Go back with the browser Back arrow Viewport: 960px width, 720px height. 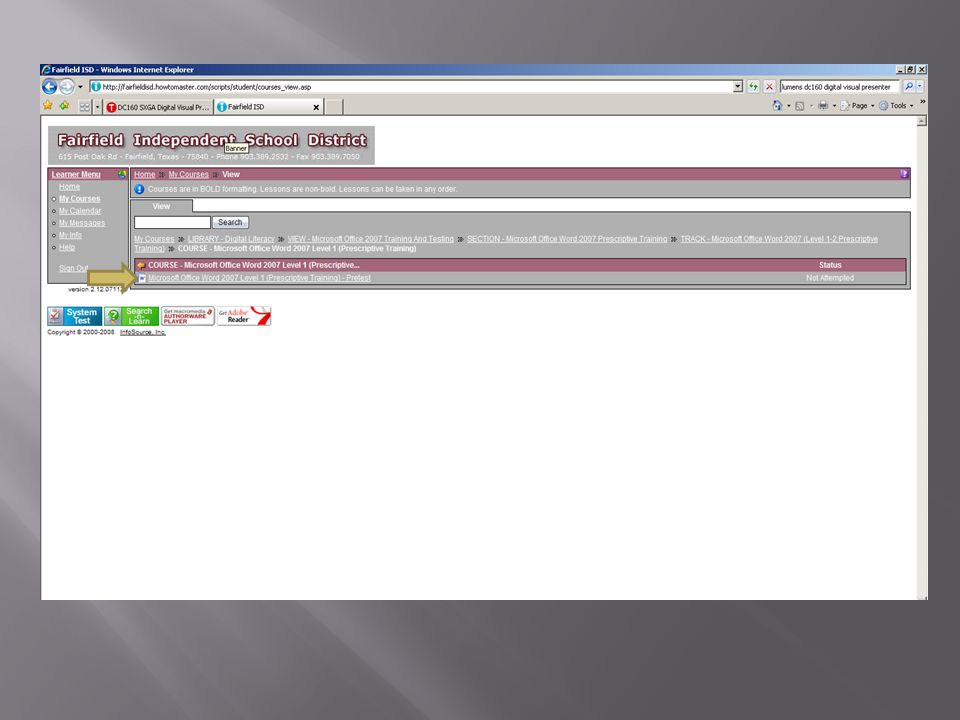point(50,87)
